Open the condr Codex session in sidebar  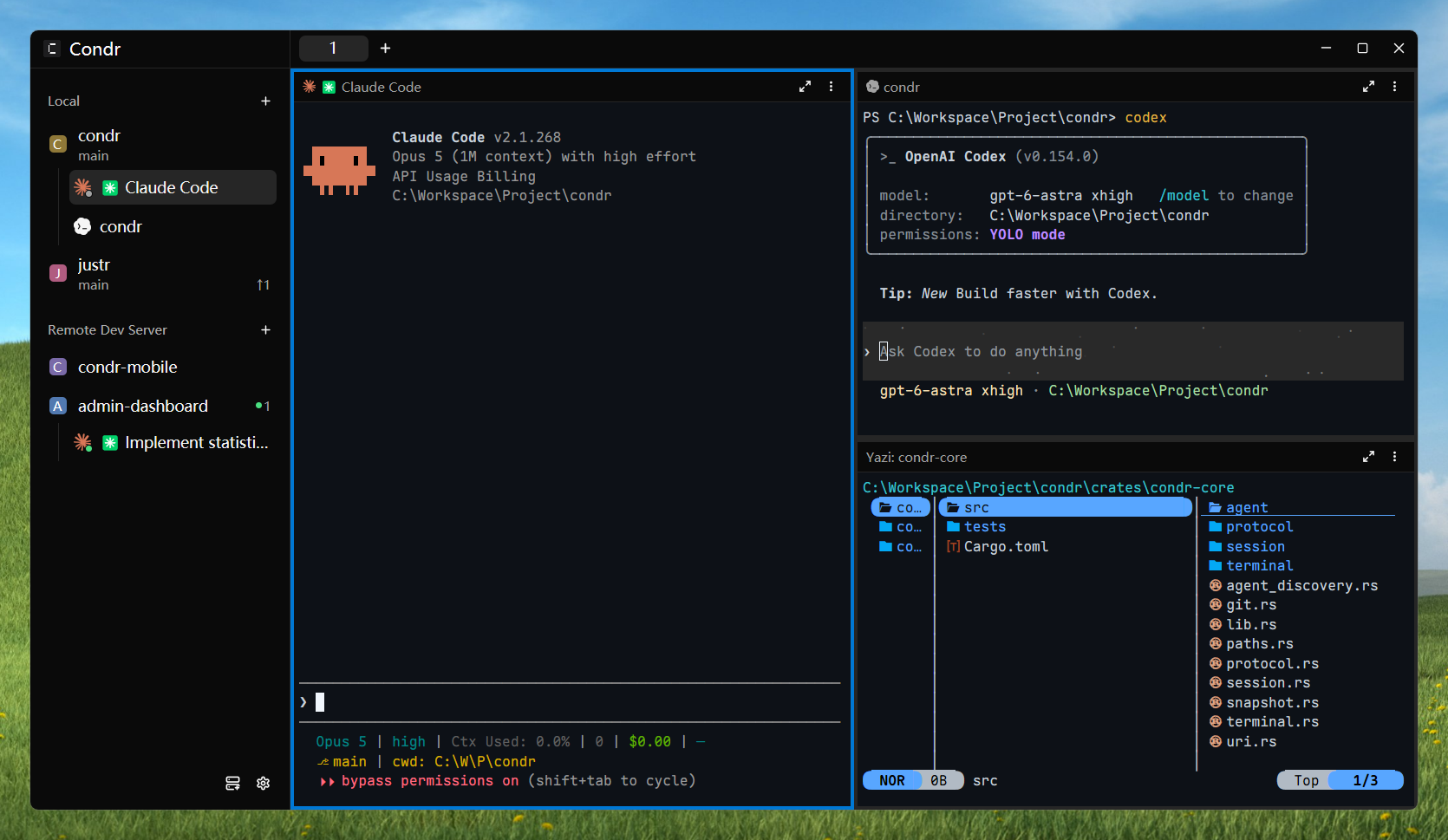pyautogui.click(x=173, y=226)
